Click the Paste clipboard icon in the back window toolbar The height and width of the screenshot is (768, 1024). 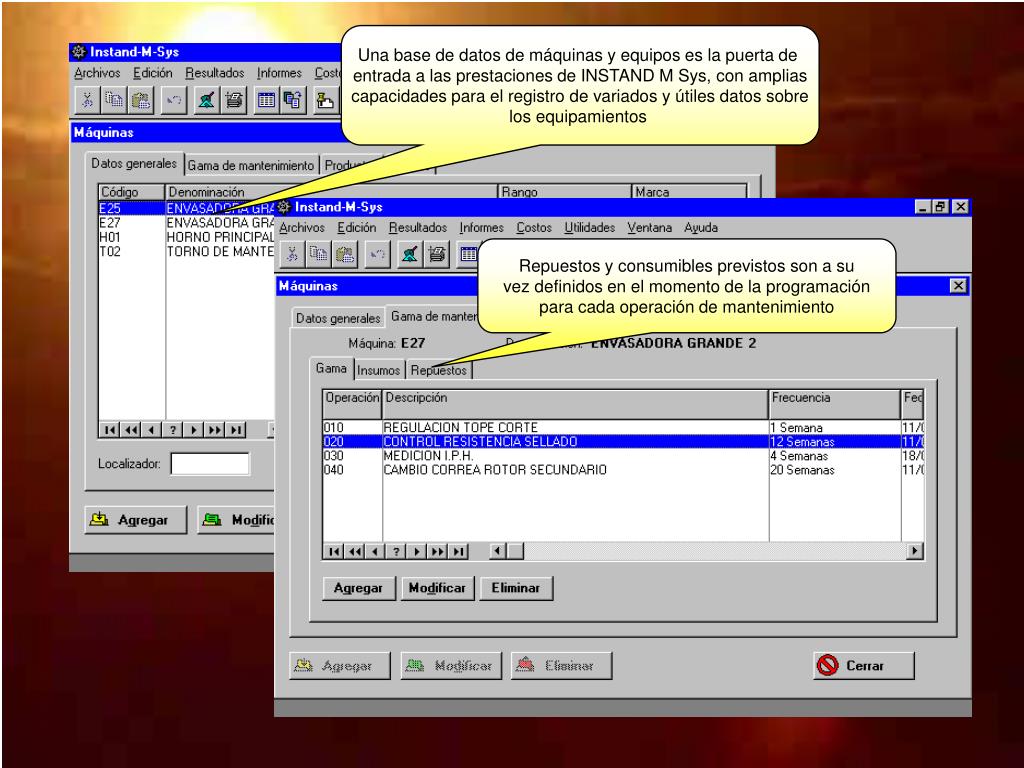pyautogui.click(x=140, y=100)
